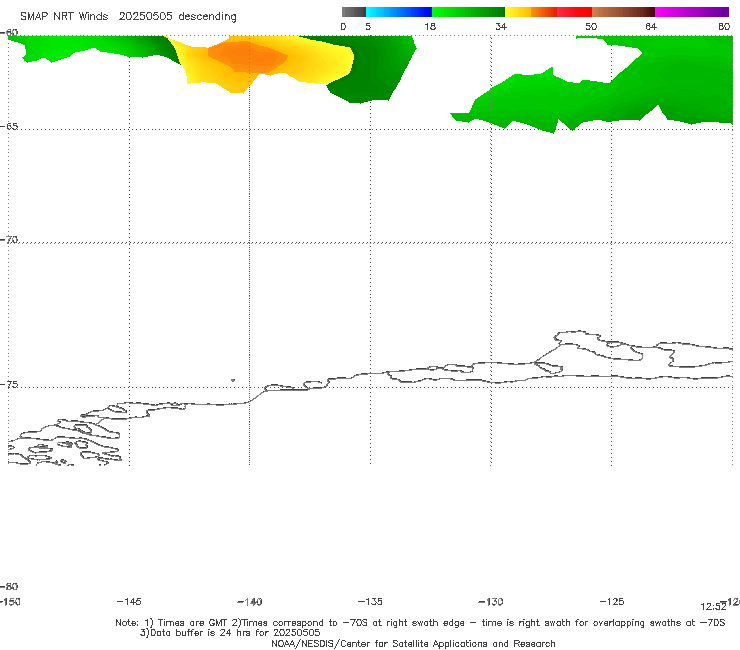740x650 pixels.
Task: Click the note line 'Times are GMT'
Action: click(193, 623)
